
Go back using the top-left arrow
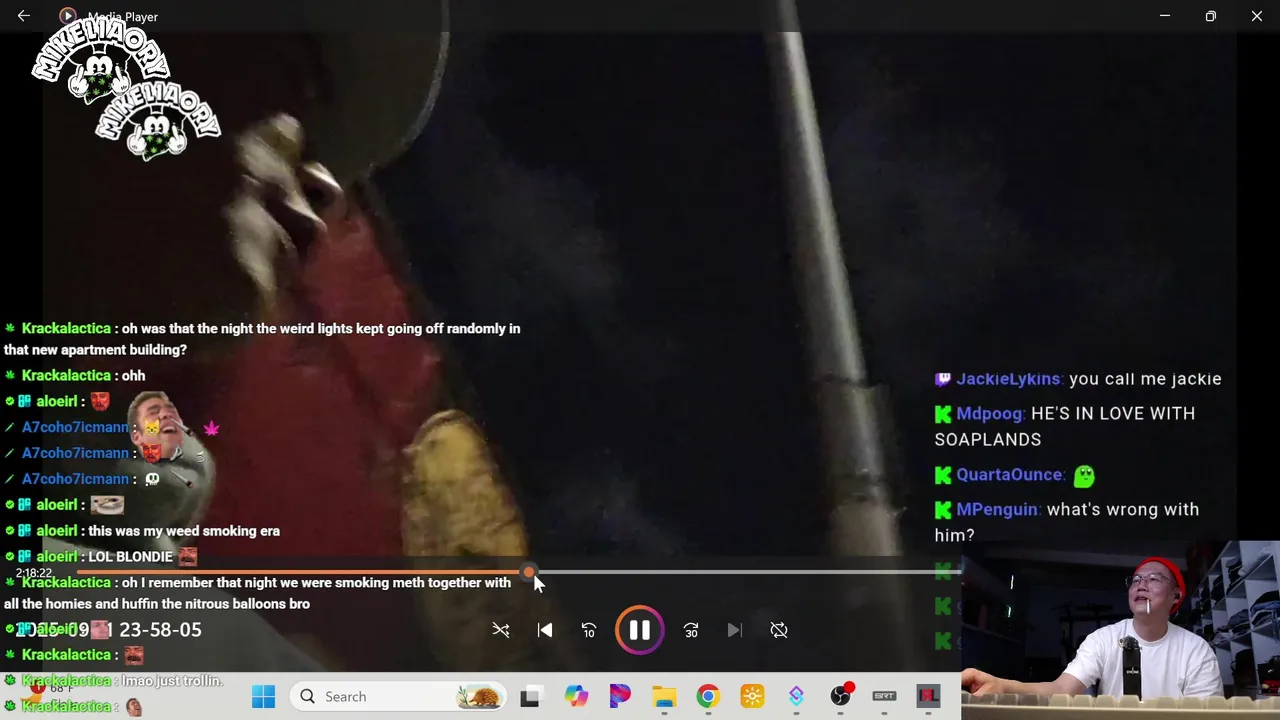[24, 16]
